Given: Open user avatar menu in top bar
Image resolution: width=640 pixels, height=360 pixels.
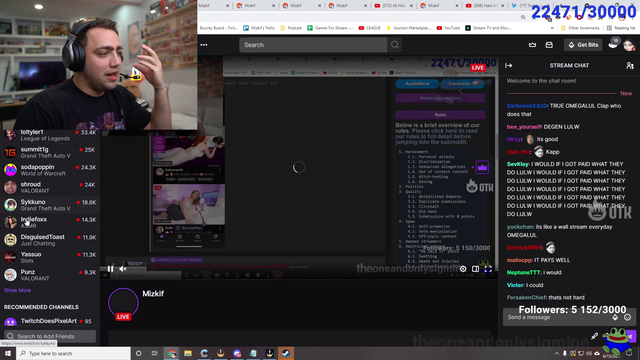Looking at the screenshot, I should pos(629,45).
